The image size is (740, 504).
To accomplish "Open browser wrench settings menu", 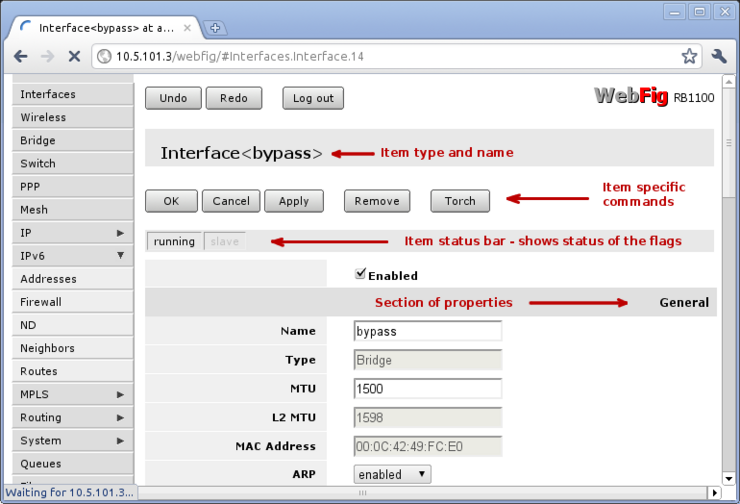I will point(719,57).
